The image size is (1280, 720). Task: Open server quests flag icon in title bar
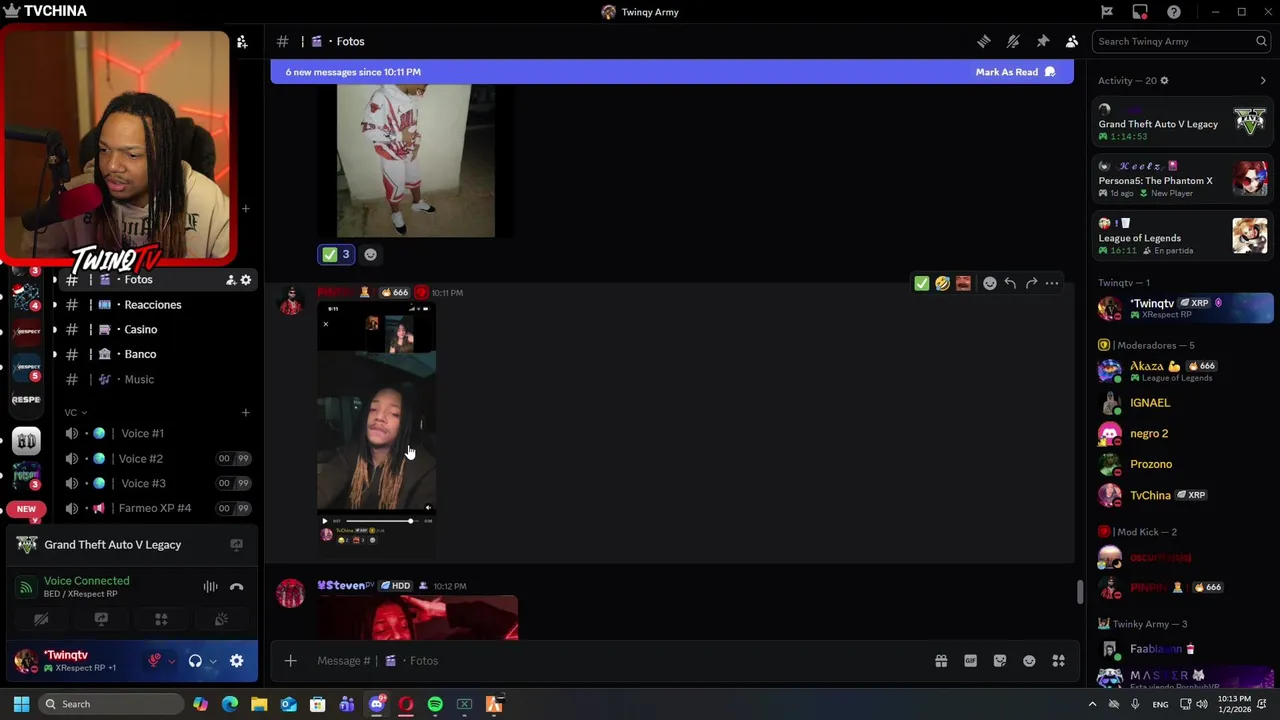[1107, 12]
